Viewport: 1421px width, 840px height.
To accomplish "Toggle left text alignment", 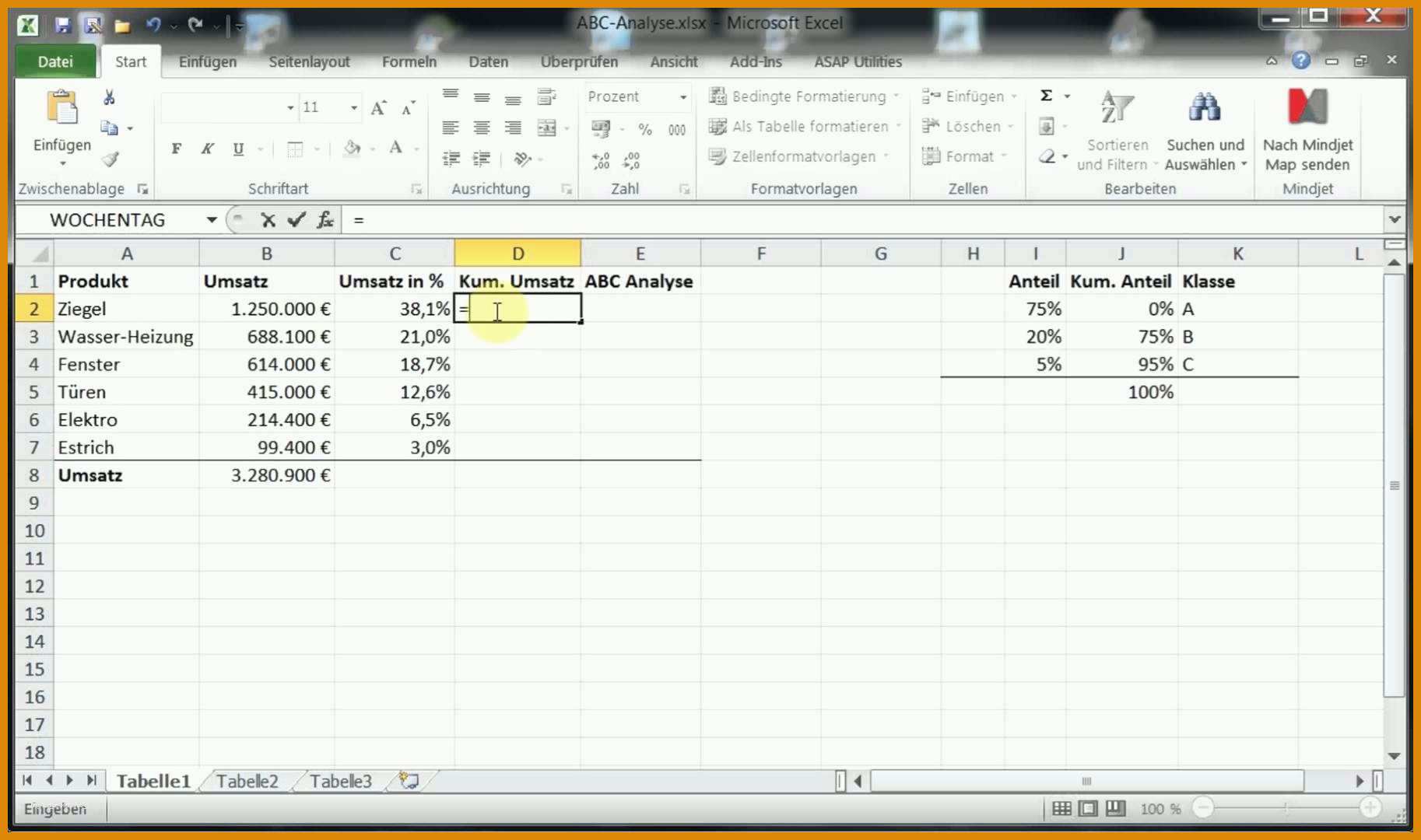I will 451,128.
